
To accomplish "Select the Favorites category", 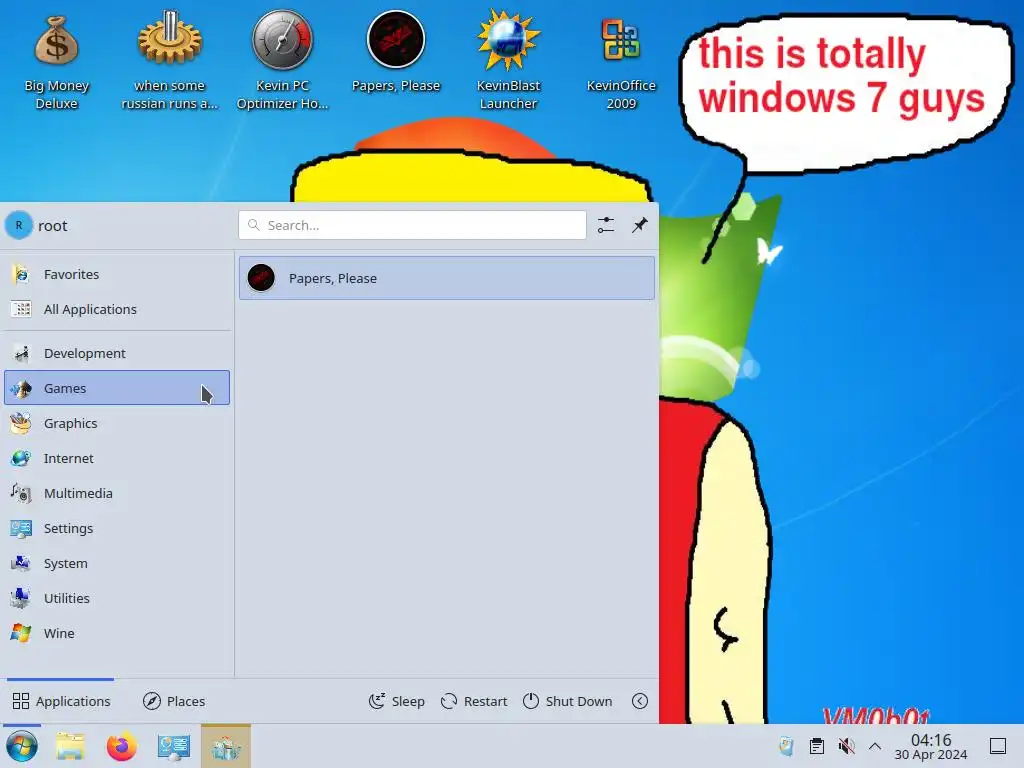I will tap(117, 274).
